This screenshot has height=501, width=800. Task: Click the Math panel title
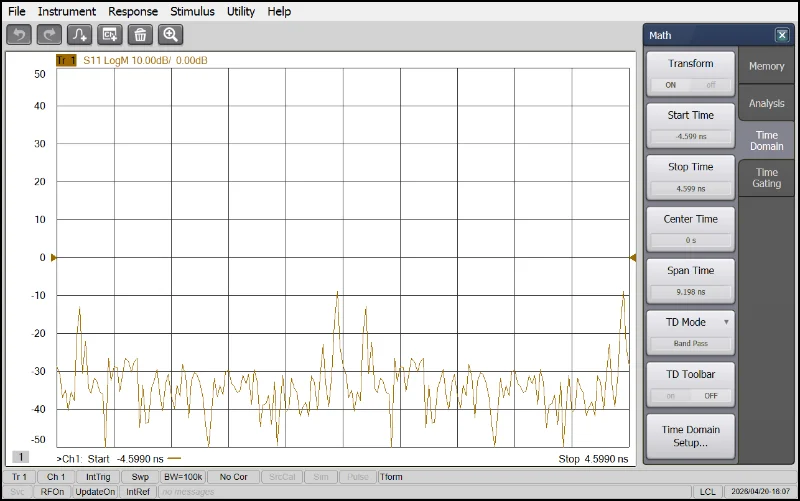click(660, 35)
